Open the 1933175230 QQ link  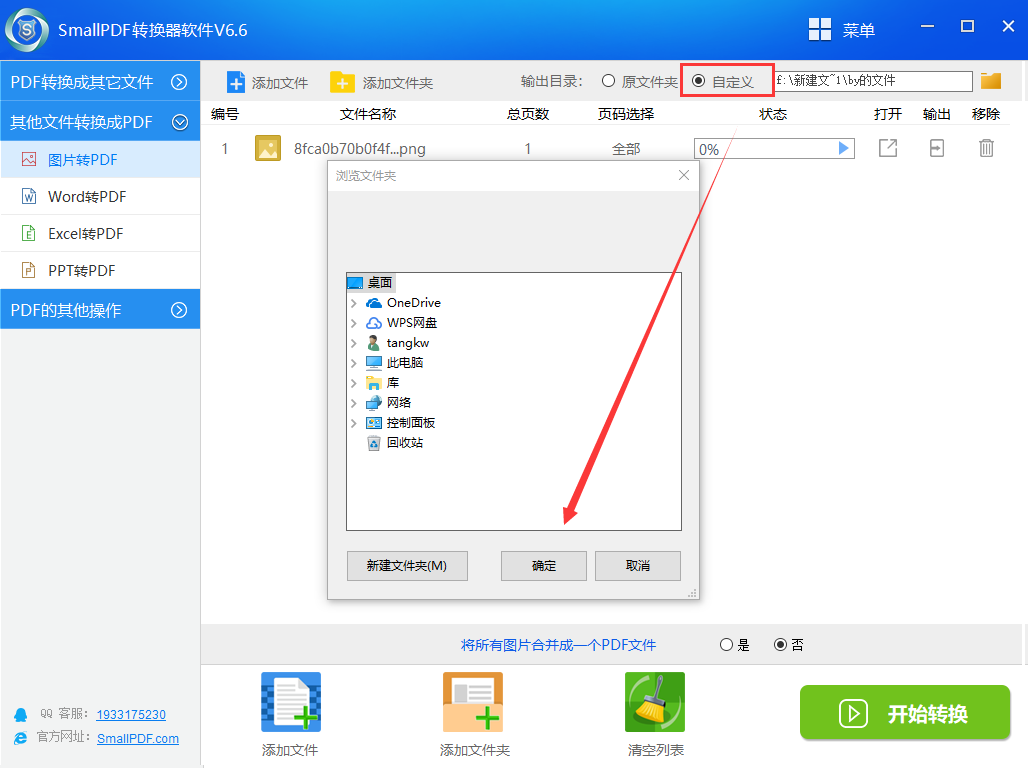131,714
